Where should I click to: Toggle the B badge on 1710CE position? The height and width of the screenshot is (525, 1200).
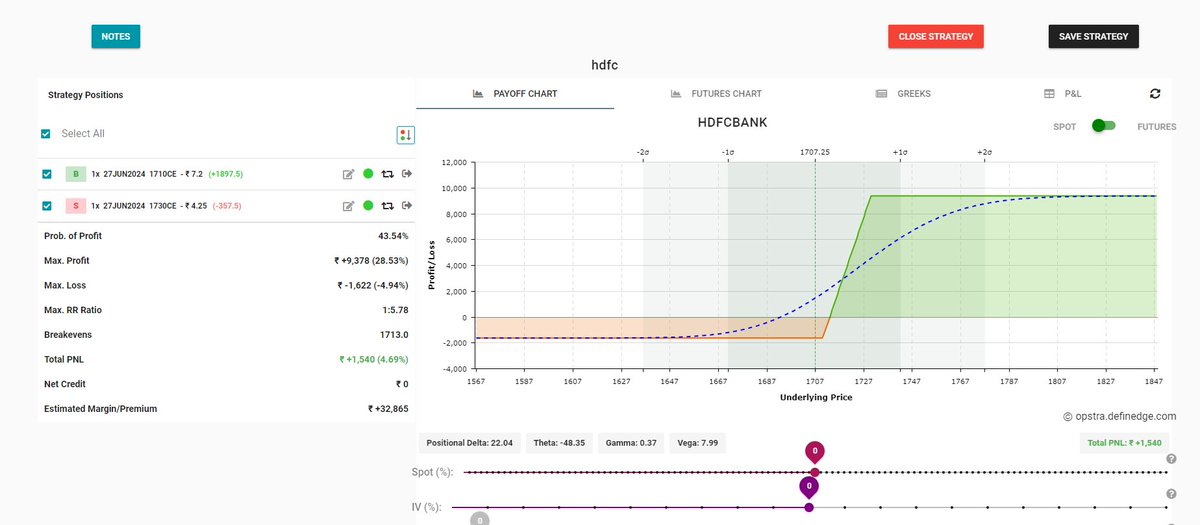75,174
